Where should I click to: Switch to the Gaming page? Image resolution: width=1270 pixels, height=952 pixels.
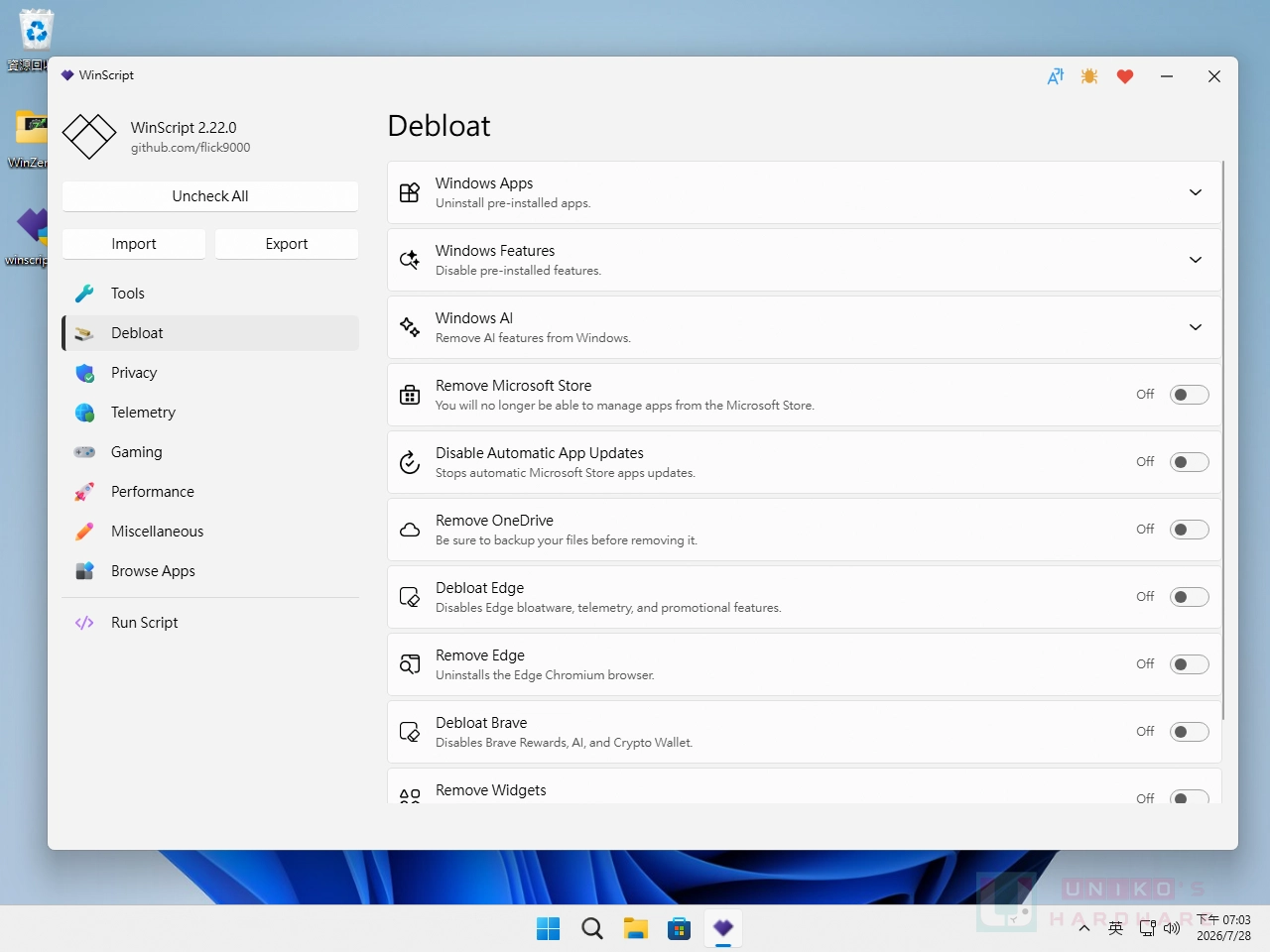(x=210, y=452)
